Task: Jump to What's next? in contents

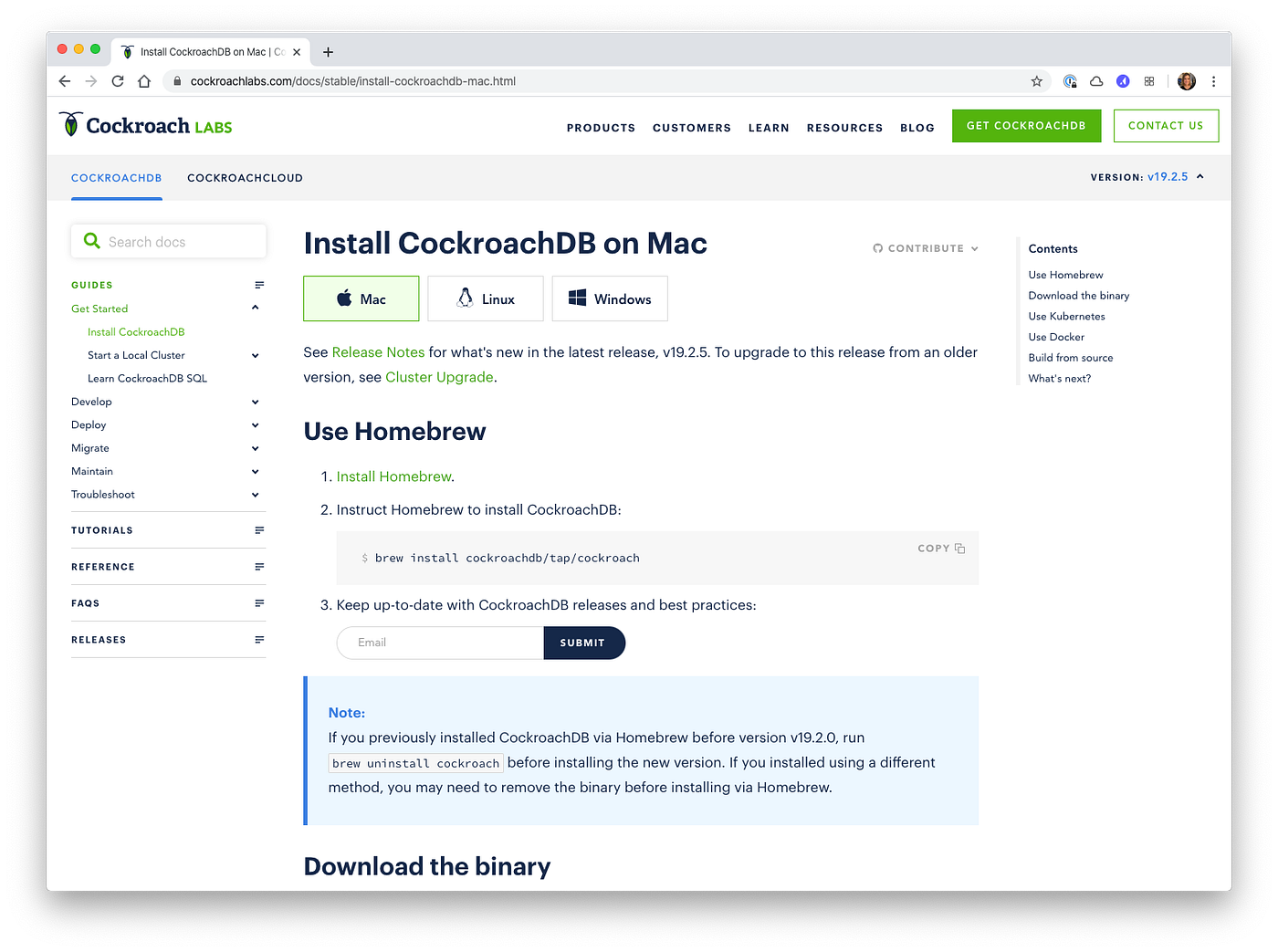Action: click(x=1060, y=379)
